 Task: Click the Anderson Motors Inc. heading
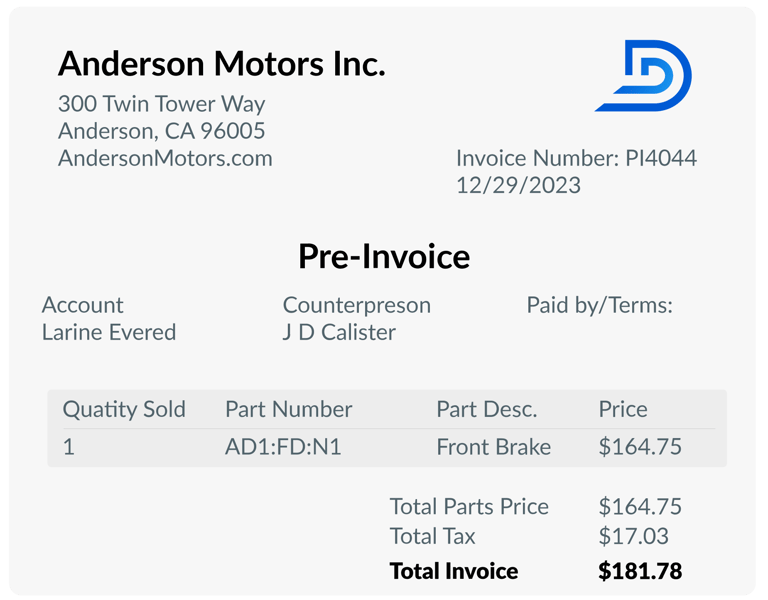coord(222,64)
